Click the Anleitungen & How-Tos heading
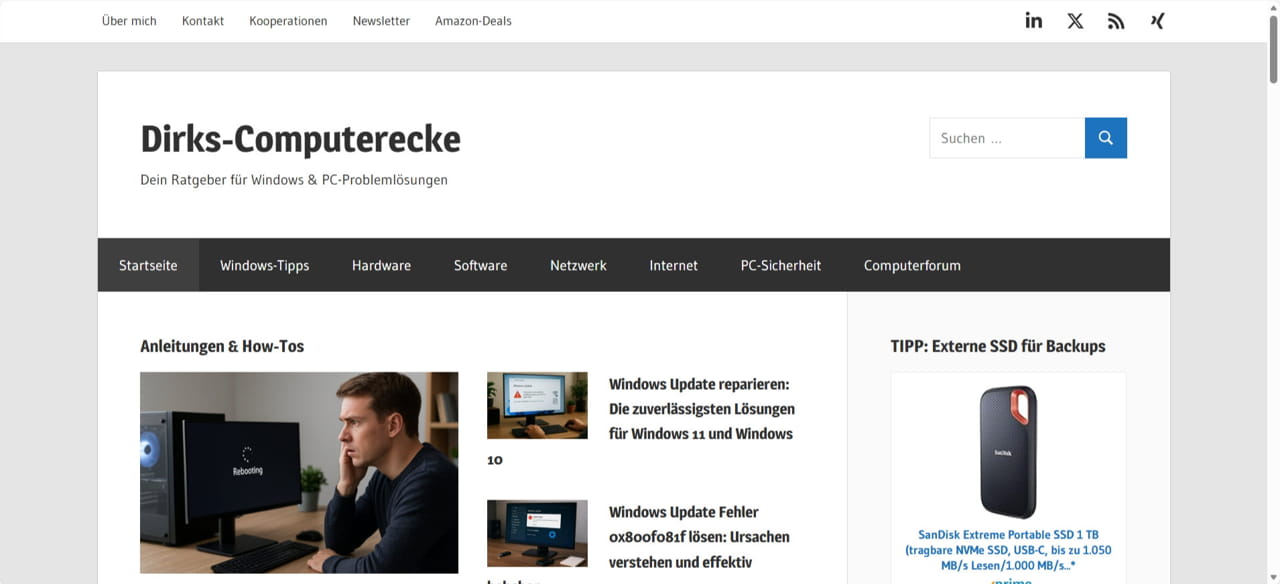The width and height of the screenshot is (1280, 584). pyautogui.click(x=222, y=346)
